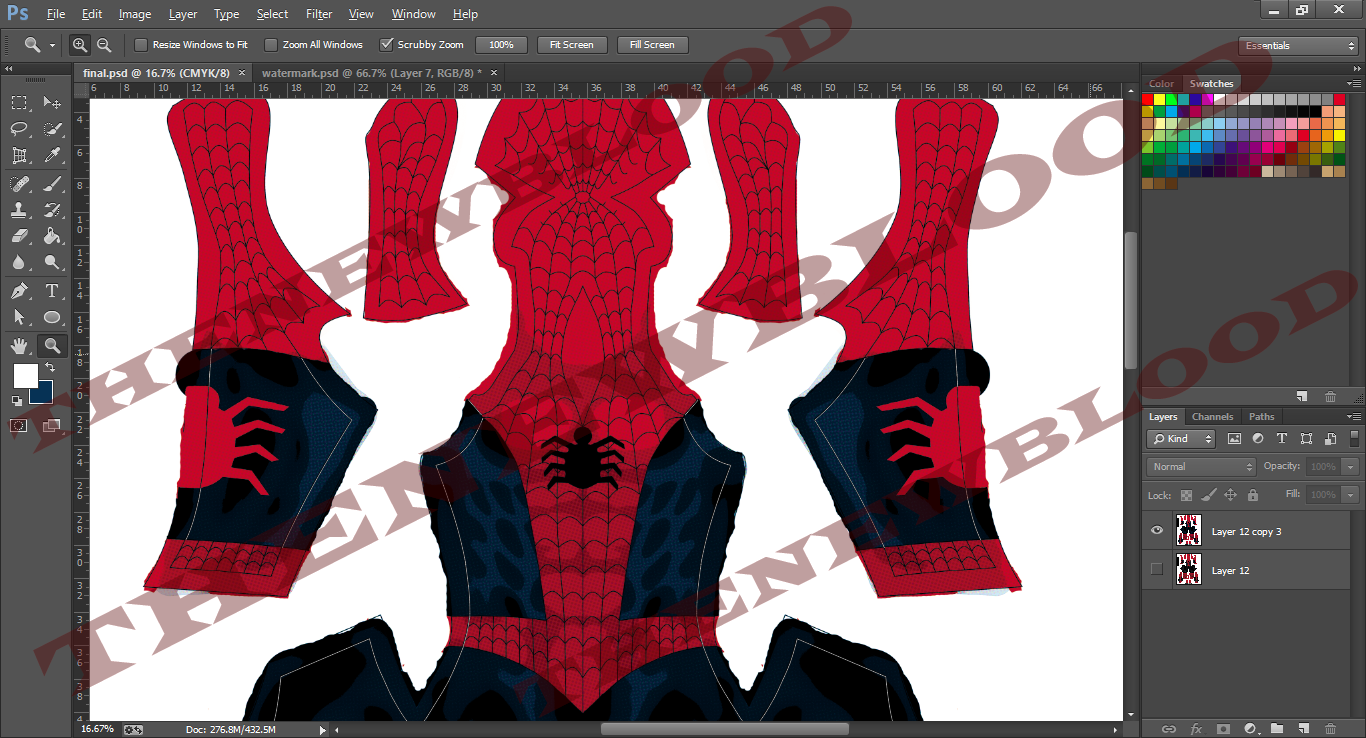Open the Essentials workspace dropdown

point(1298,46)
